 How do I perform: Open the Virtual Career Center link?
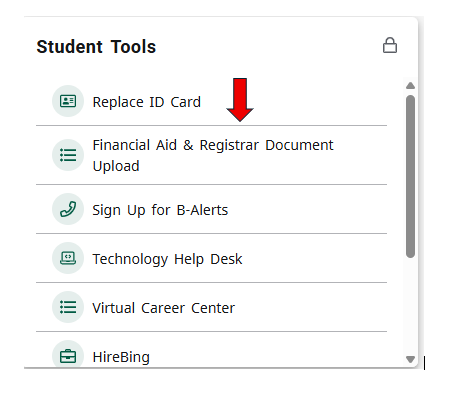tap(163, 308)
